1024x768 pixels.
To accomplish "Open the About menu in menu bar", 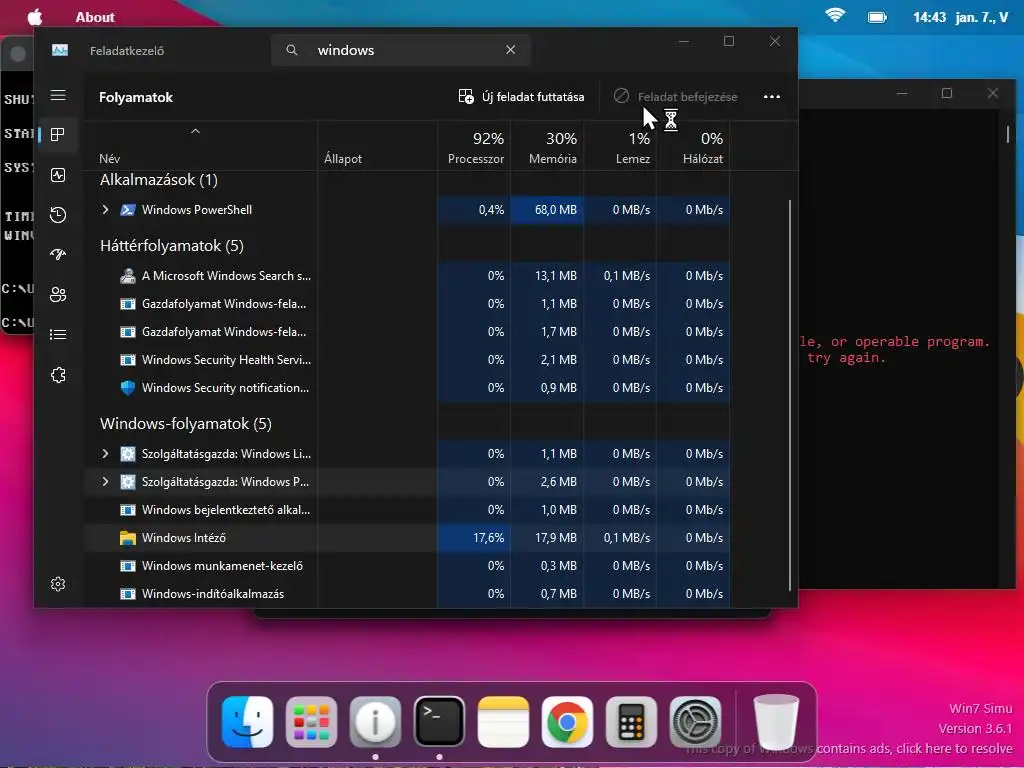I will point(95,17).
